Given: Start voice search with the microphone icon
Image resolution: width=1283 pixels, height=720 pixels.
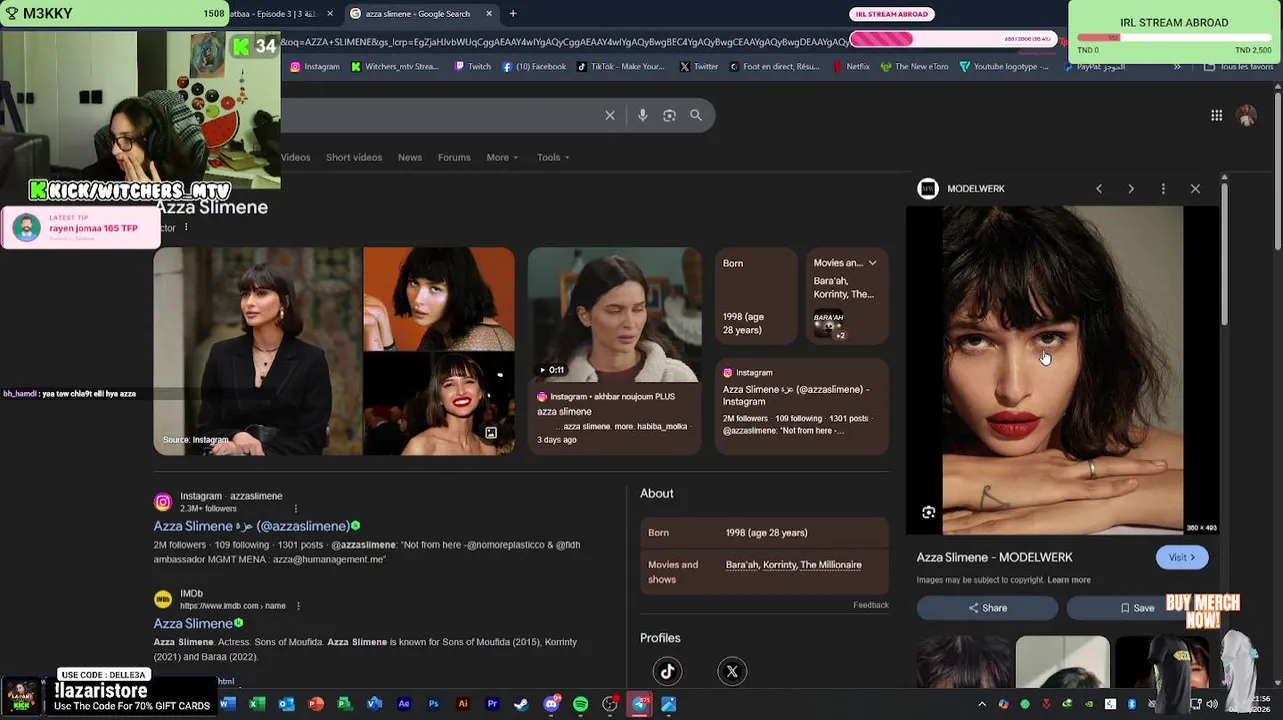Looking at the screenshot, I should [642, 115].
